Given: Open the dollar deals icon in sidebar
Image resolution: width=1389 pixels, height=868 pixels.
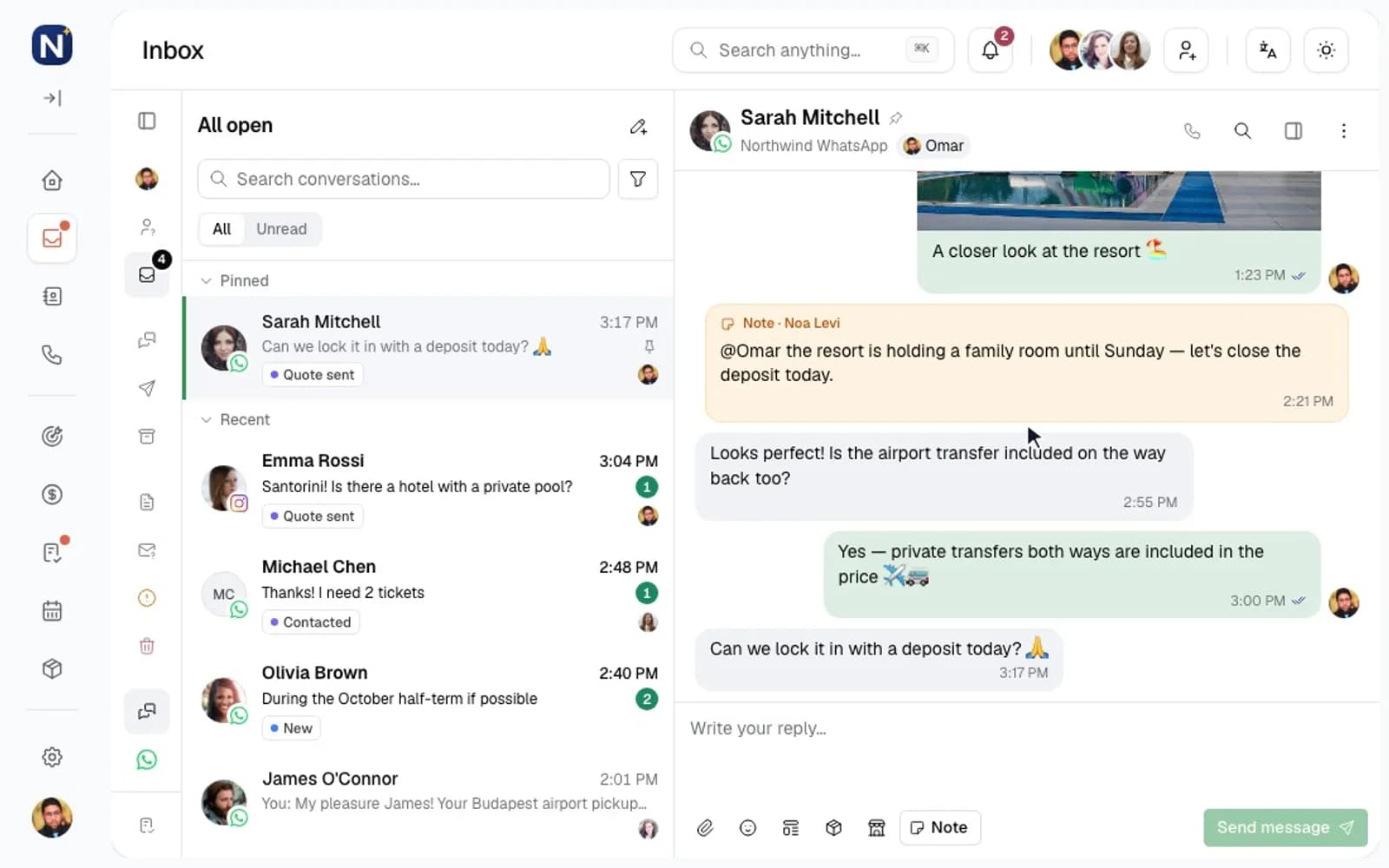Looking at the screenshot, I should (x=52, y=495).
